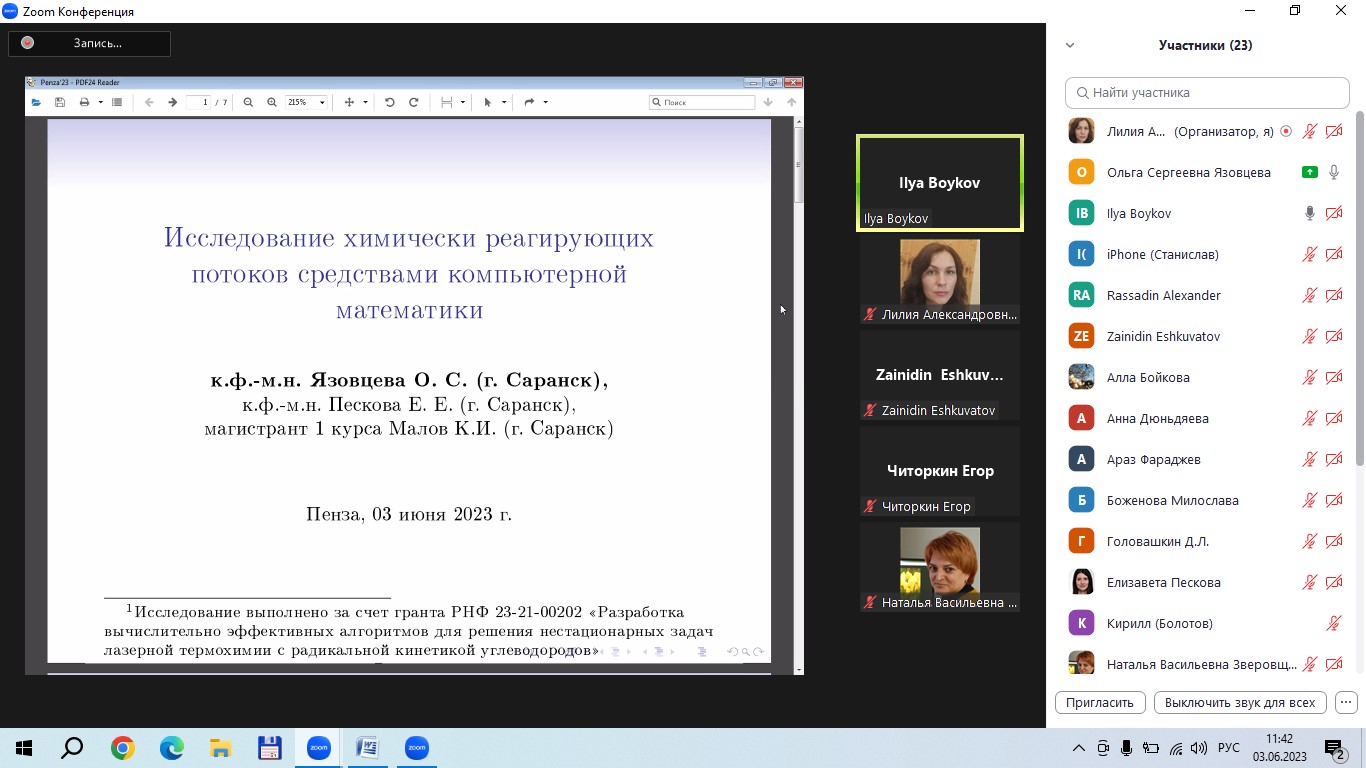Viewport: 1366px width, 768px height.
Task: Click the Пригласить button
Action: (1099, 702)
